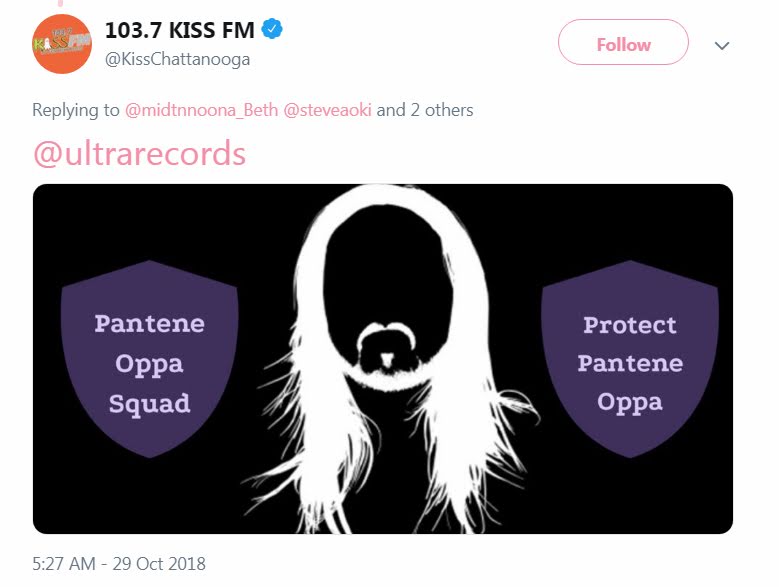
Task: Open the tweet timestamp 5:27 AM link
Action: tap(64, 564)
